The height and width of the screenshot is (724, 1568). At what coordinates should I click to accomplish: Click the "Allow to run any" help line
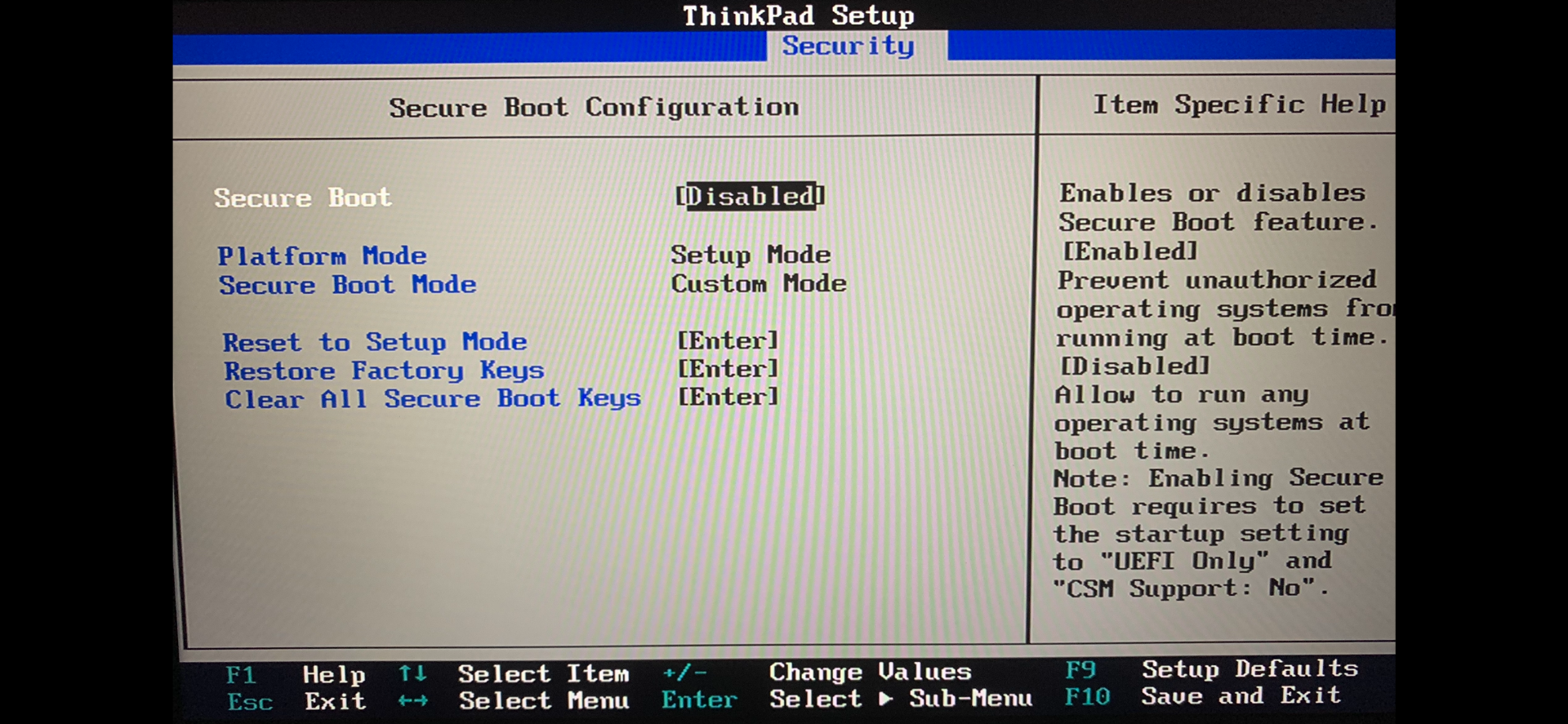(1182, 395)
